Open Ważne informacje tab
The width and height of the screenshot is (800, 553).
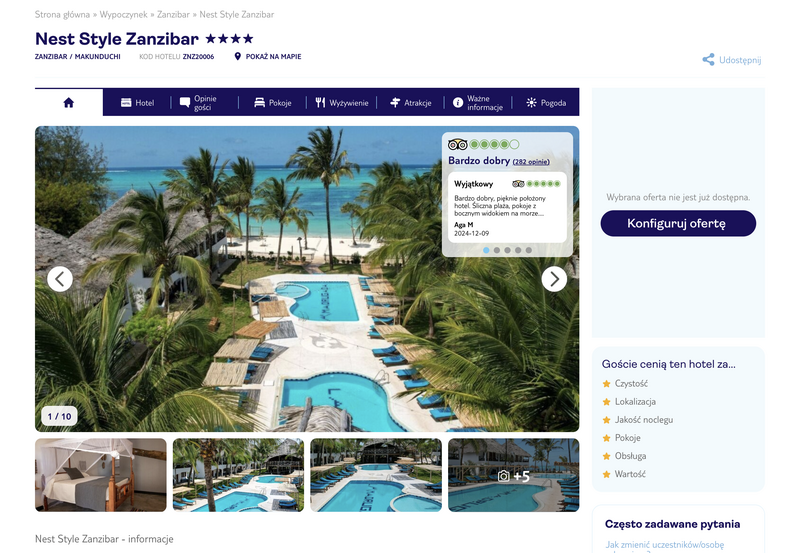point(478,103)
